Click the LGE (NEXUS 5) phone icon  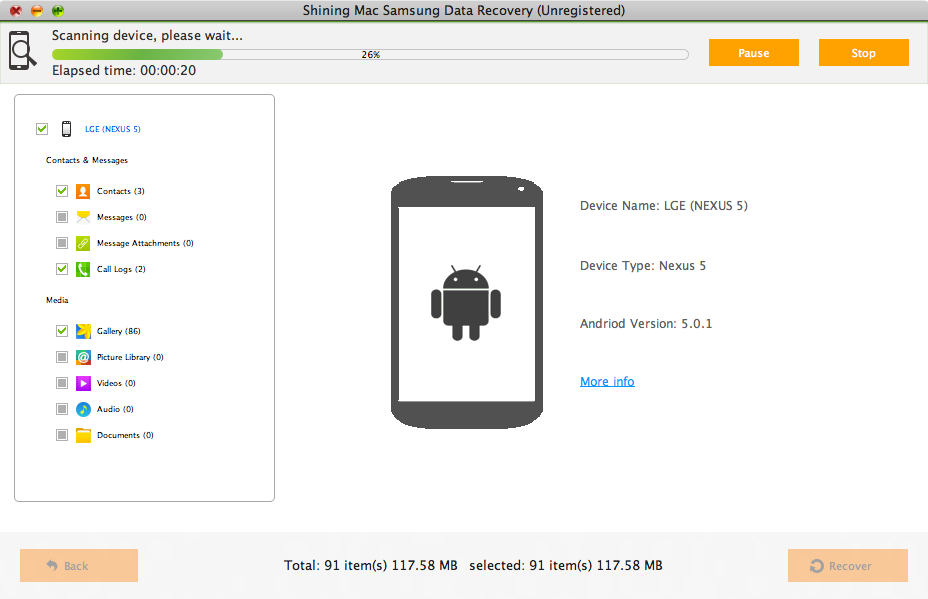point(66,128)
